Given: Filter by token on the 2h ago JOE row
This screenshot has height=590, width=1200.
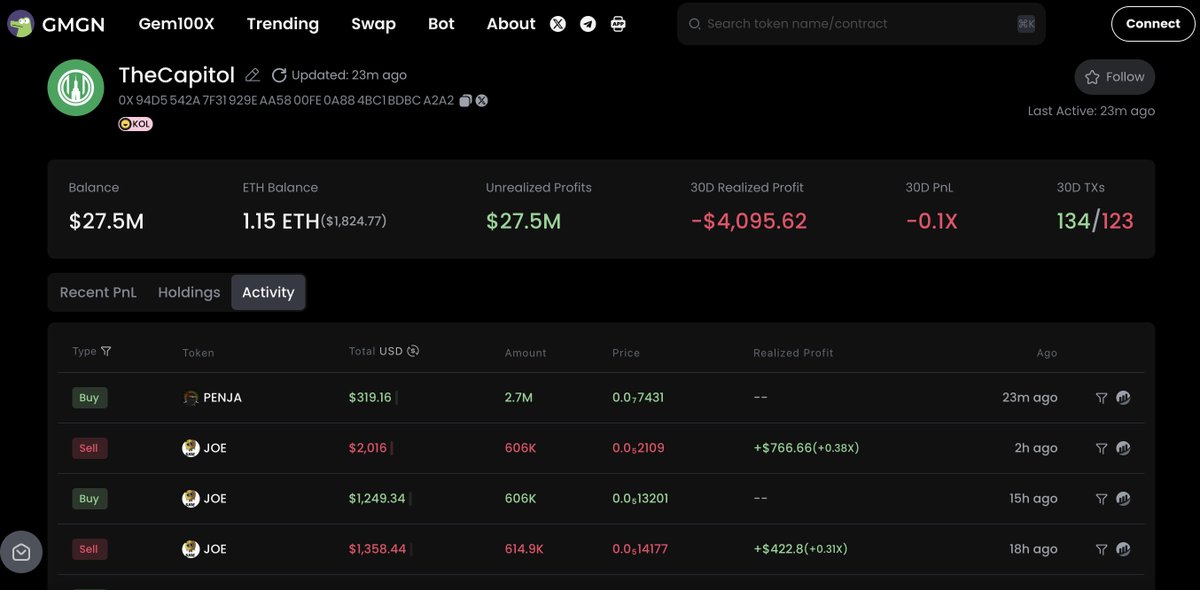Looking at the screenshot, I should [1101, 448].
